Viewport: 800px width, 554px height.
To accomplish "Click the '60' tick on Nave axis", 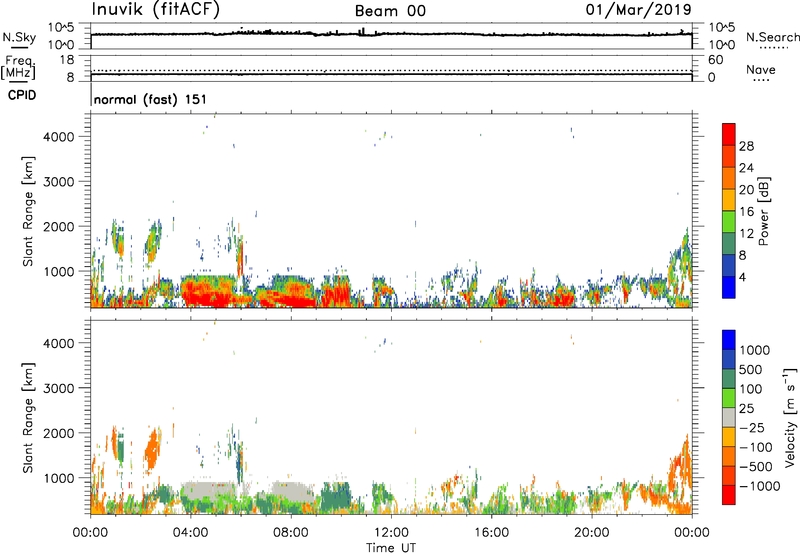I will [x=715, y=60].
